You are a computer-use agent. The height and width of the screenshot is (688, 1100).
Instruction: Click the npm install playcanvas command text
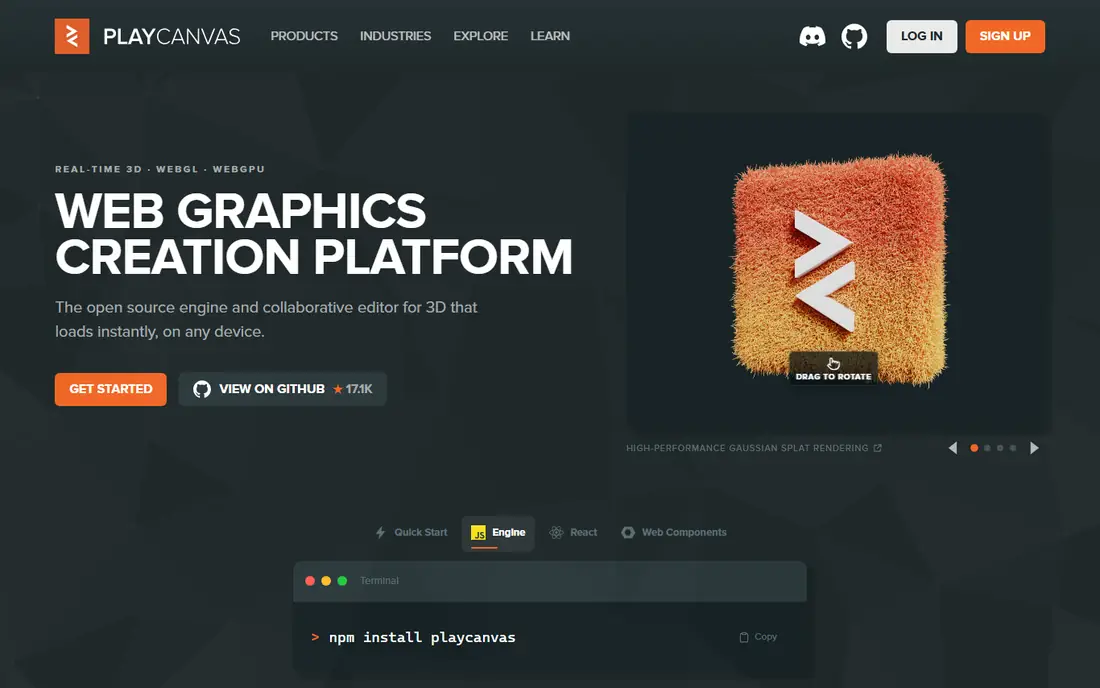[x=422, y=638]
